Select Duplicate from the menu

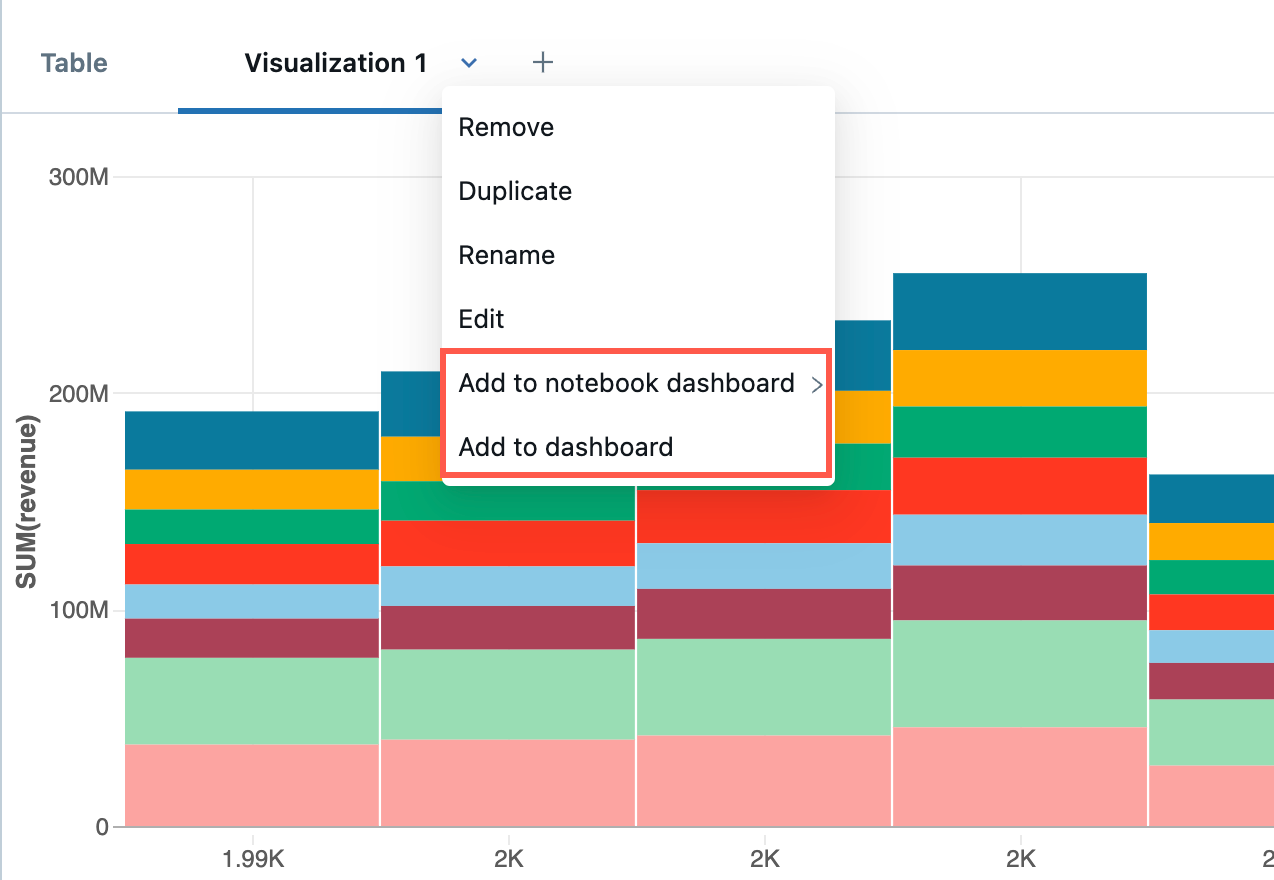[x=515, y=191]
